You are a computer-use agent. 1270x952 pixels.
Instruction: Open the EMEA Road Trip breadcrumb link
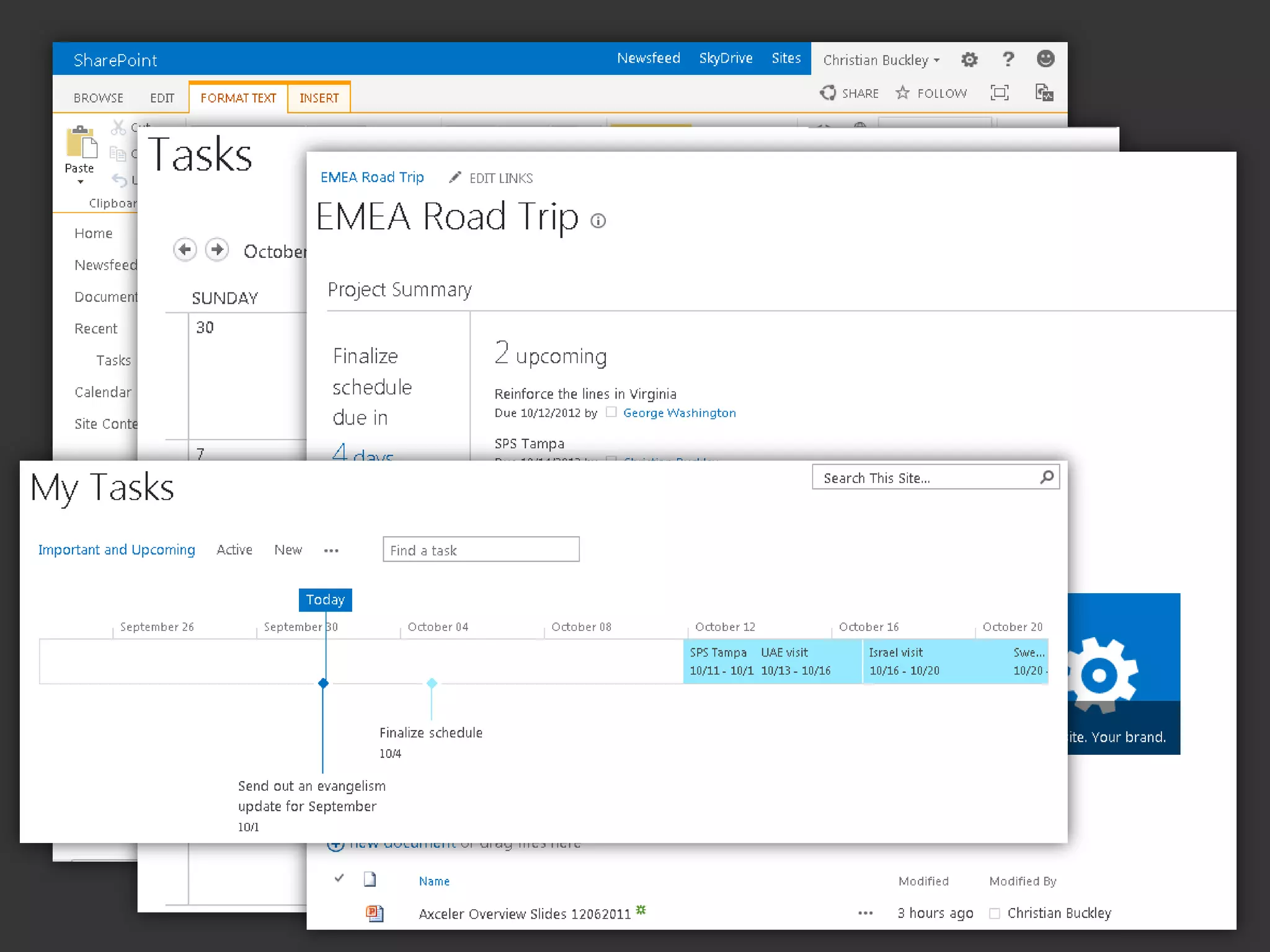372,177
